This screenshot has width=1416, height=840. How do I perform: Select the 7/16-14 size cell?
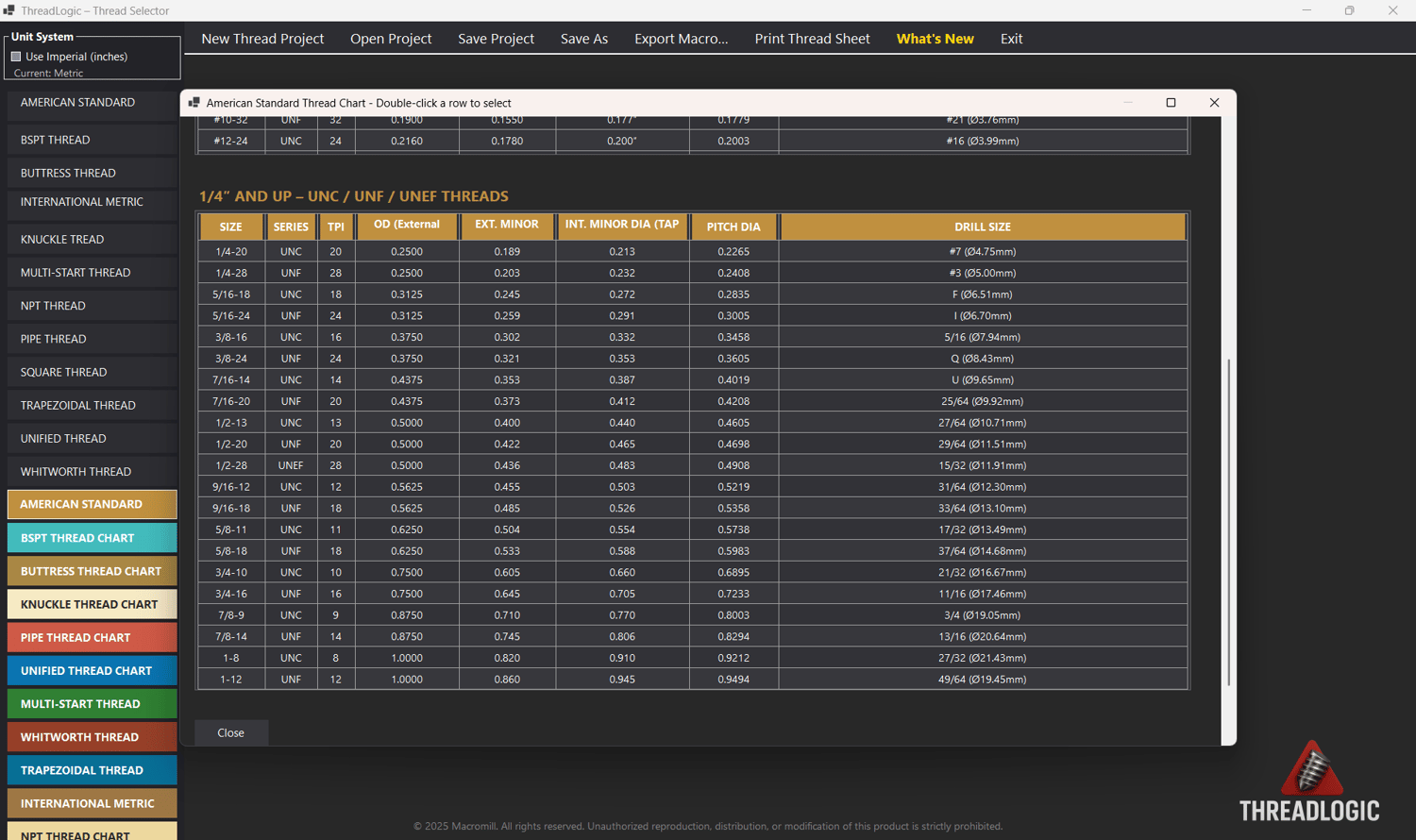point(231,379)
